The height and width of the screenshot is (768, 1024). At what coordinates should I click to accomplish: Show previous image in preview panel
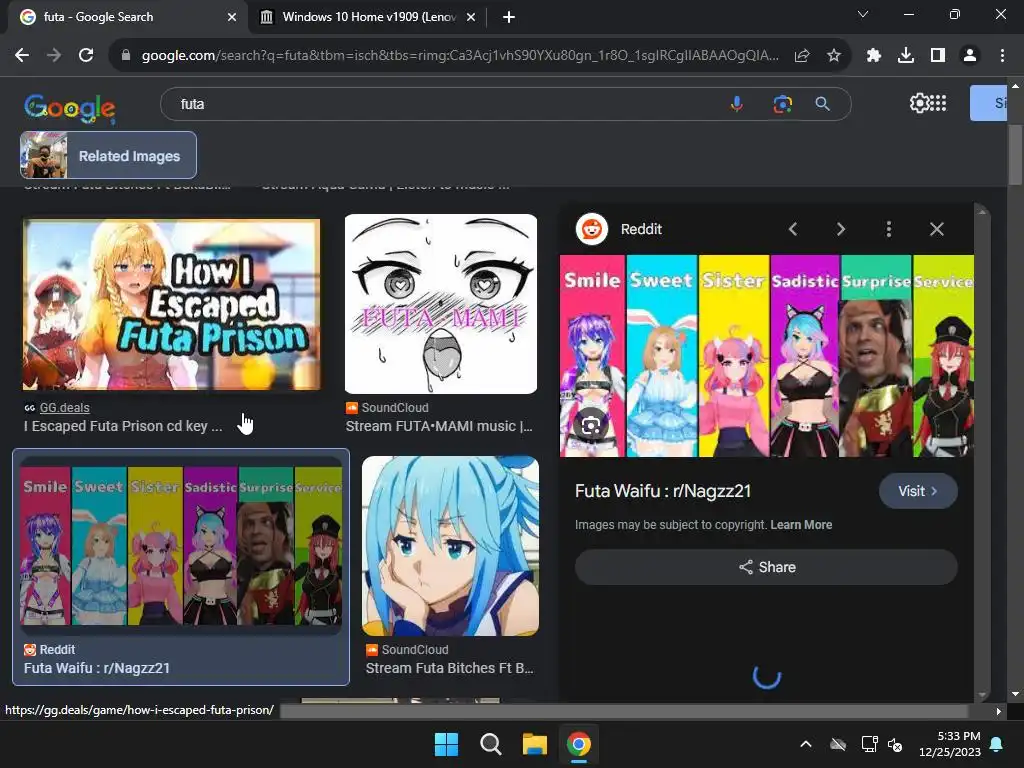tap(793, 229)
